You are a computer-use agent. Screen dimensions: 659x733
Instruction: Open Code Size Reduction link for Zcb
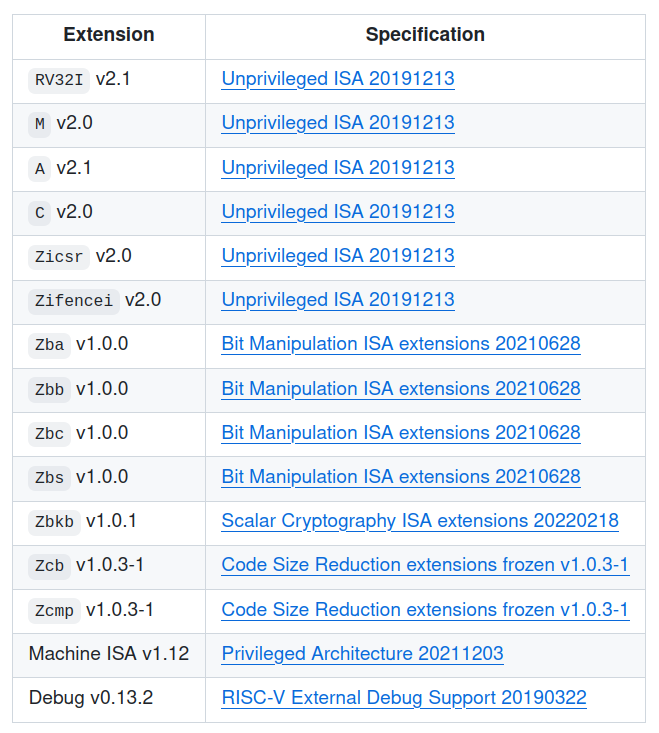click(x=425, y=565)
